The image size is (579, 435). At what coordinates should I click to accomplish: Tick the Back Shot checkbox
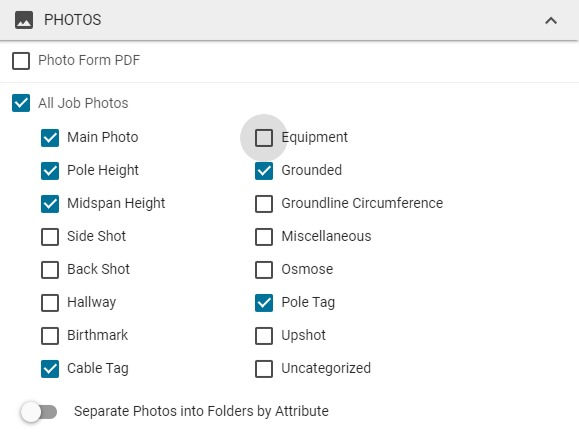pyautogui.click(x=50, y=270)
